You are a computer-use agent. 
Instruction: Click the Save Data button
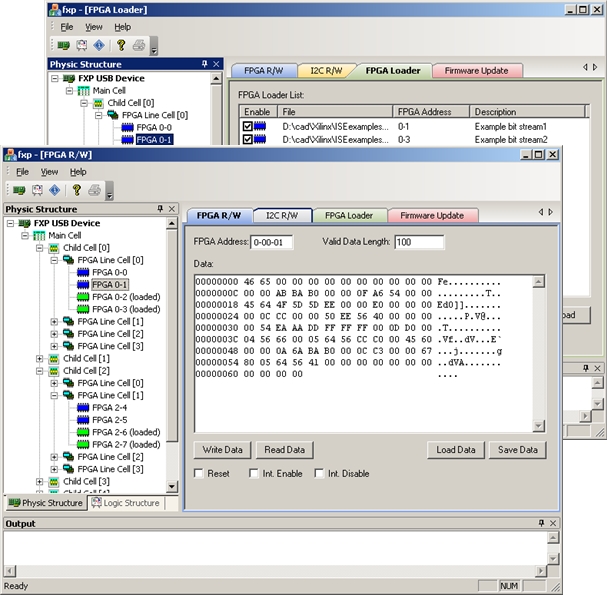pos(517,449)
